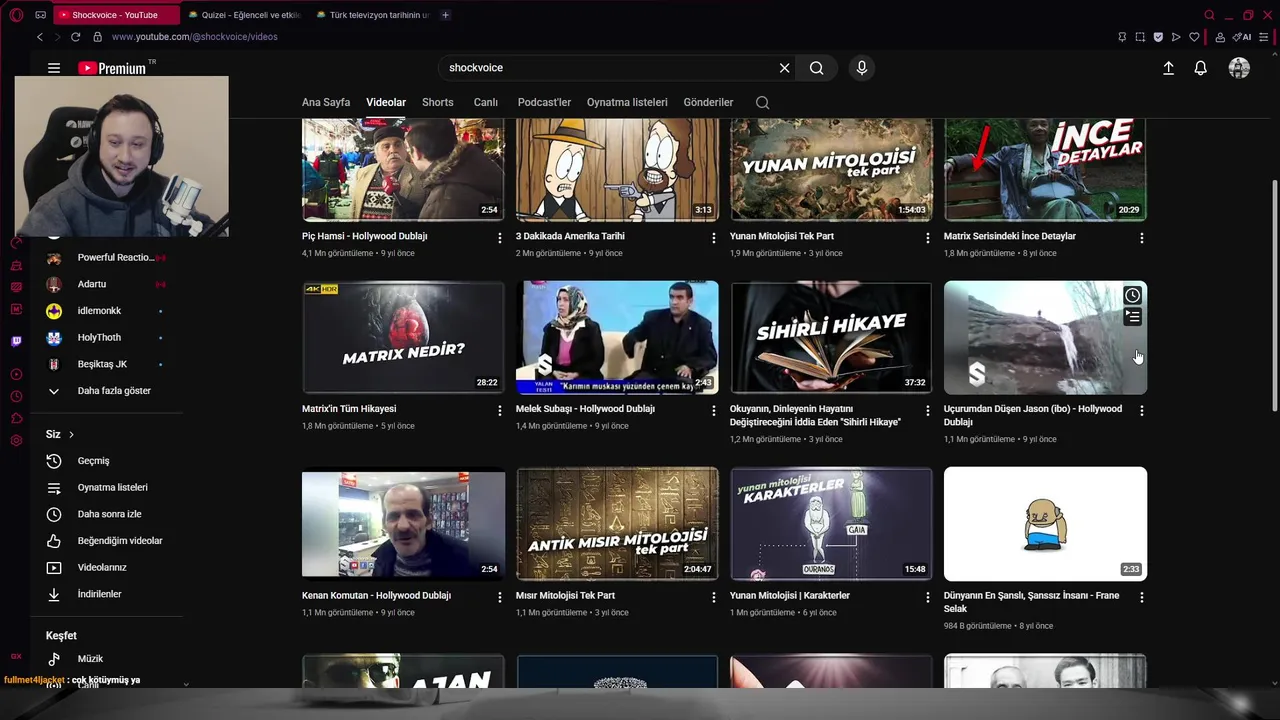This screenshot has height=720, width=1280.
Task: Open the Antik Mısır Mitolojisi thumbnail
Action: click(617, 523)
